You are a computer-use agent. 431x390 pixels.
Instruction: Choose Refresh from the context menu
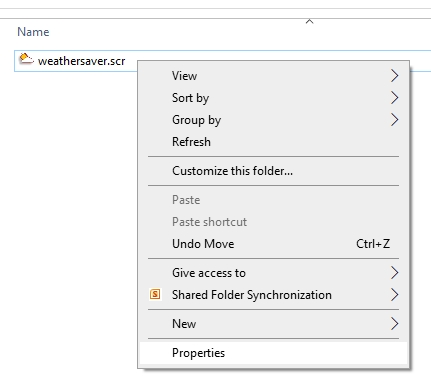(x=273, y=142)
